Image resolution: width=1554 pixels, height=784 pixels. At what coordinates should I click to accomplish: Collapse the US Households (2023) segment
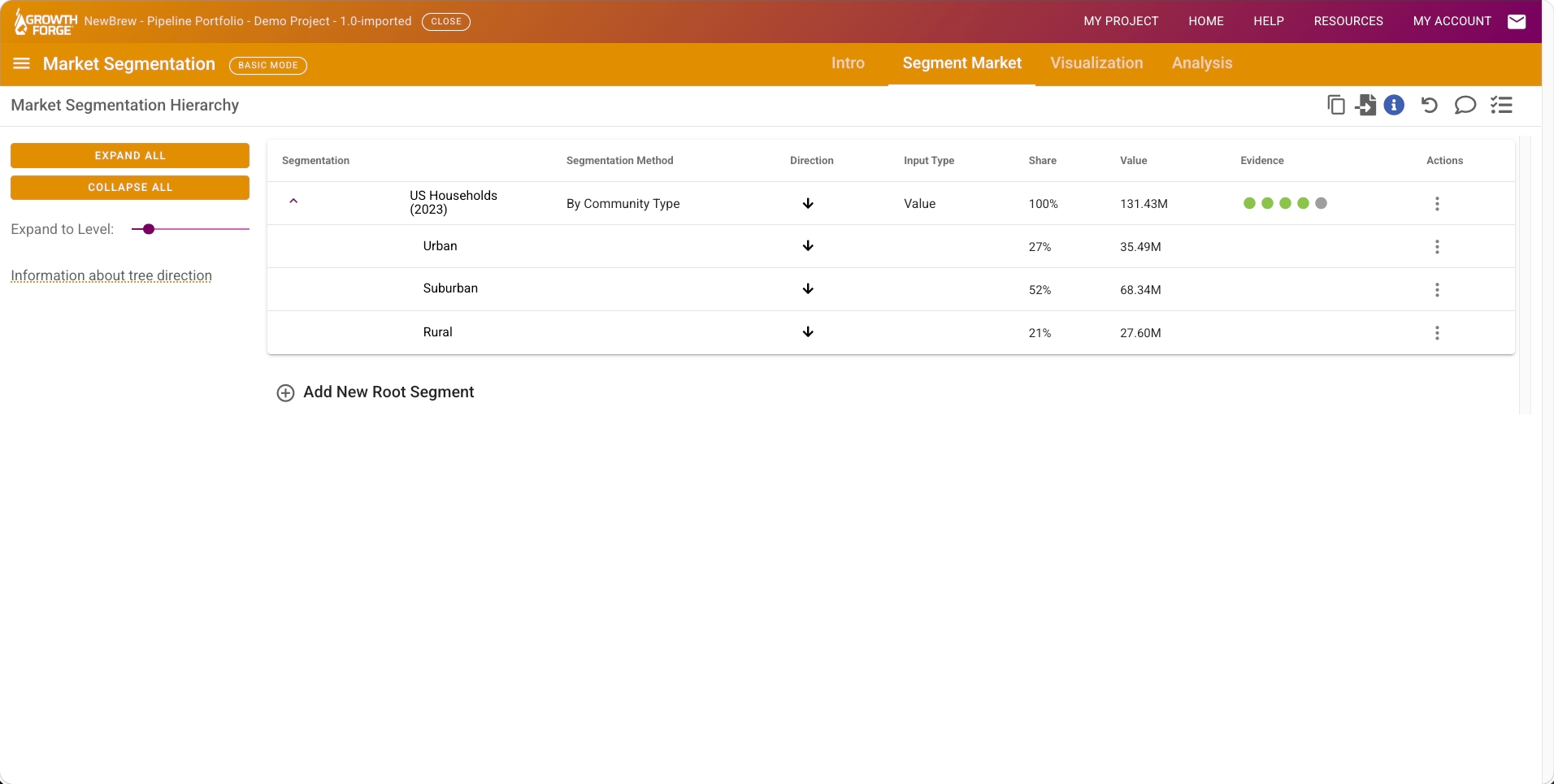point(293,201)
